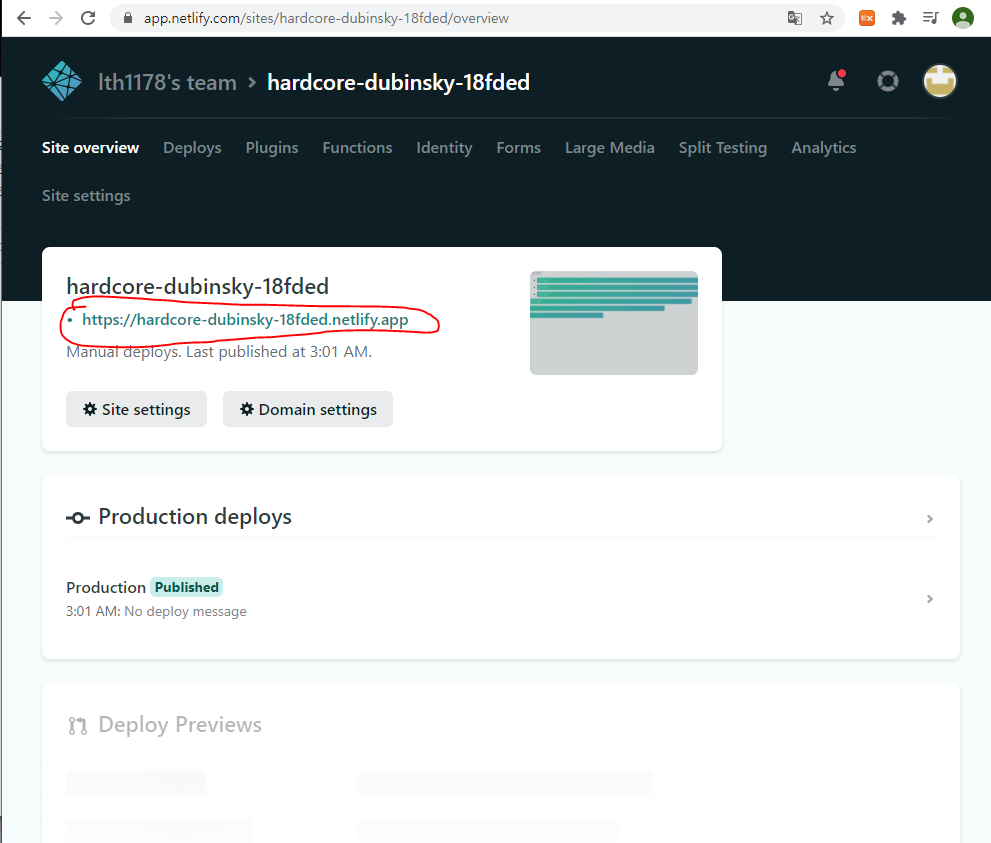Open the extensions puzzle icon
991x843 pixels.
pos(899,18)
